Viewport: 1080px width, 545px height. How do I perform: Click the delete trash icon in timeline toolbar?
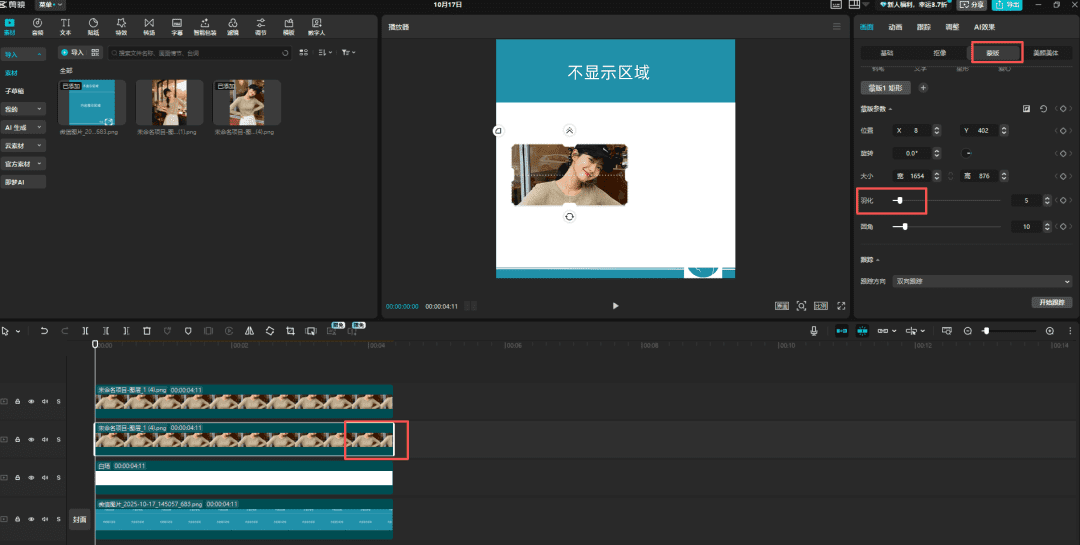146,331
